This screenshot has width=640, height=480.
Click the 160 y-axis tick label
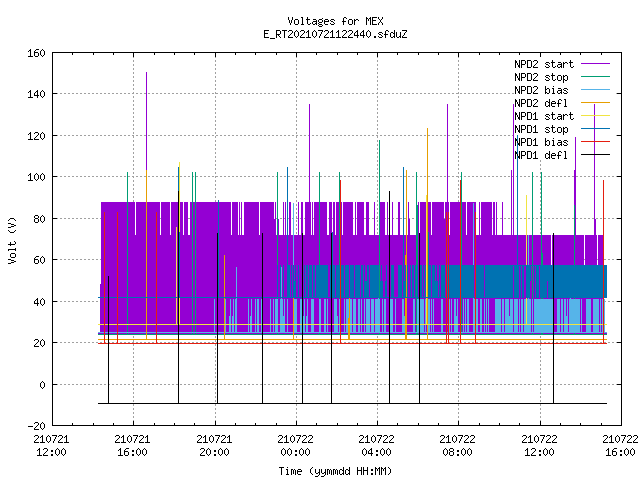click(36, 53)
